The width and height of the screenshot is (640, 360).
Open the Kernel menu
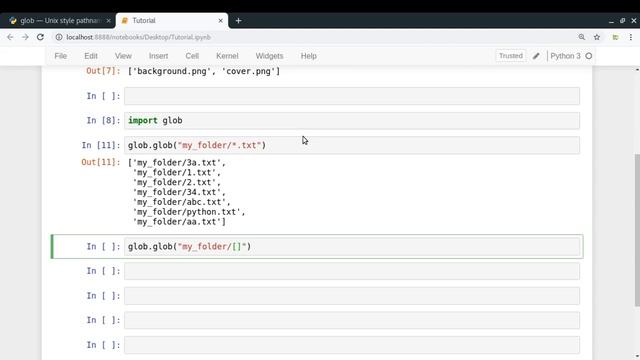coord(227,56)
